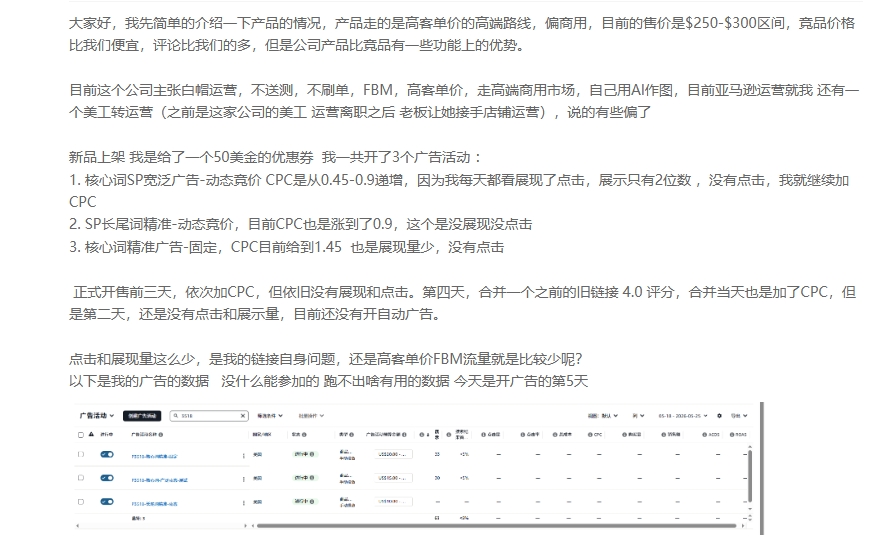Open the third campaign's name link

click(155, 504)
